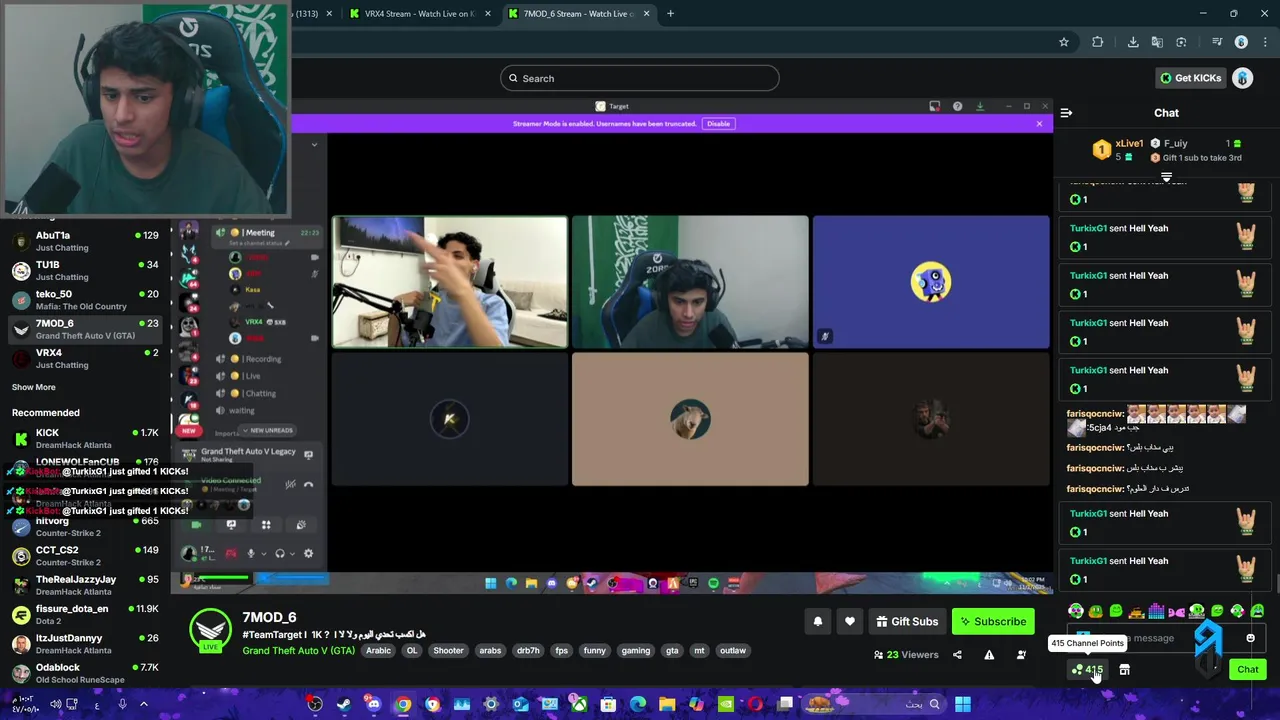Click the notification bell for 7MOD_6
Screen dimensions: 1280x720
coord(817,621)
